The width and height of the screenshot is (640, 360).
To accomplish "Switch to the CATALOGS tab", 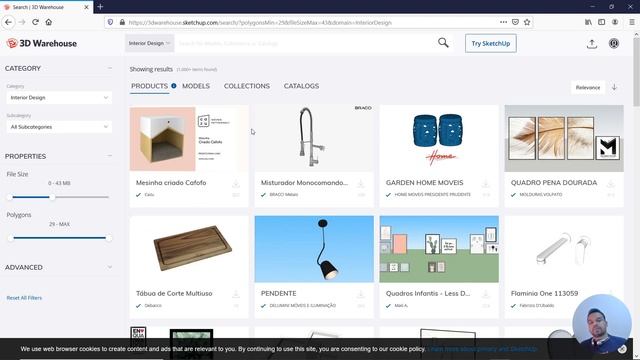I will coord(301,86).
